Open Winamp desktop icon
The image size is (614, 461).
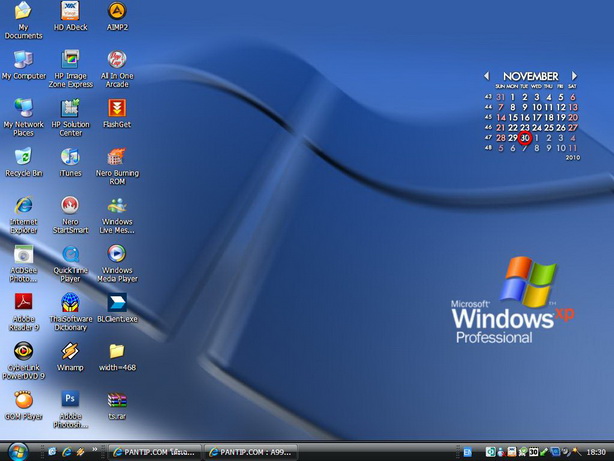pos(70,351)
